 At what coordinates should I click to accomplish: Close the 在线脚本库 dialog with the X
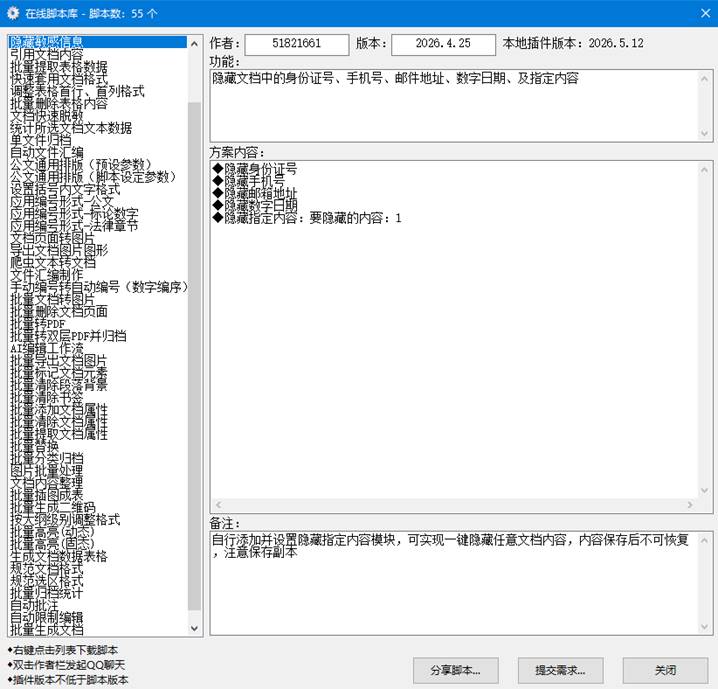click(705, 13)
